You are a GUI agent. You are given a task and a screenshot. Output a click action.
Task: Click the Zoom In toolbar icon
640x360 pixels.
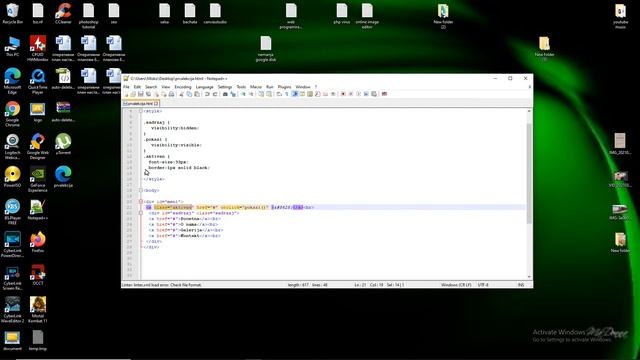[x=244, y=94]
